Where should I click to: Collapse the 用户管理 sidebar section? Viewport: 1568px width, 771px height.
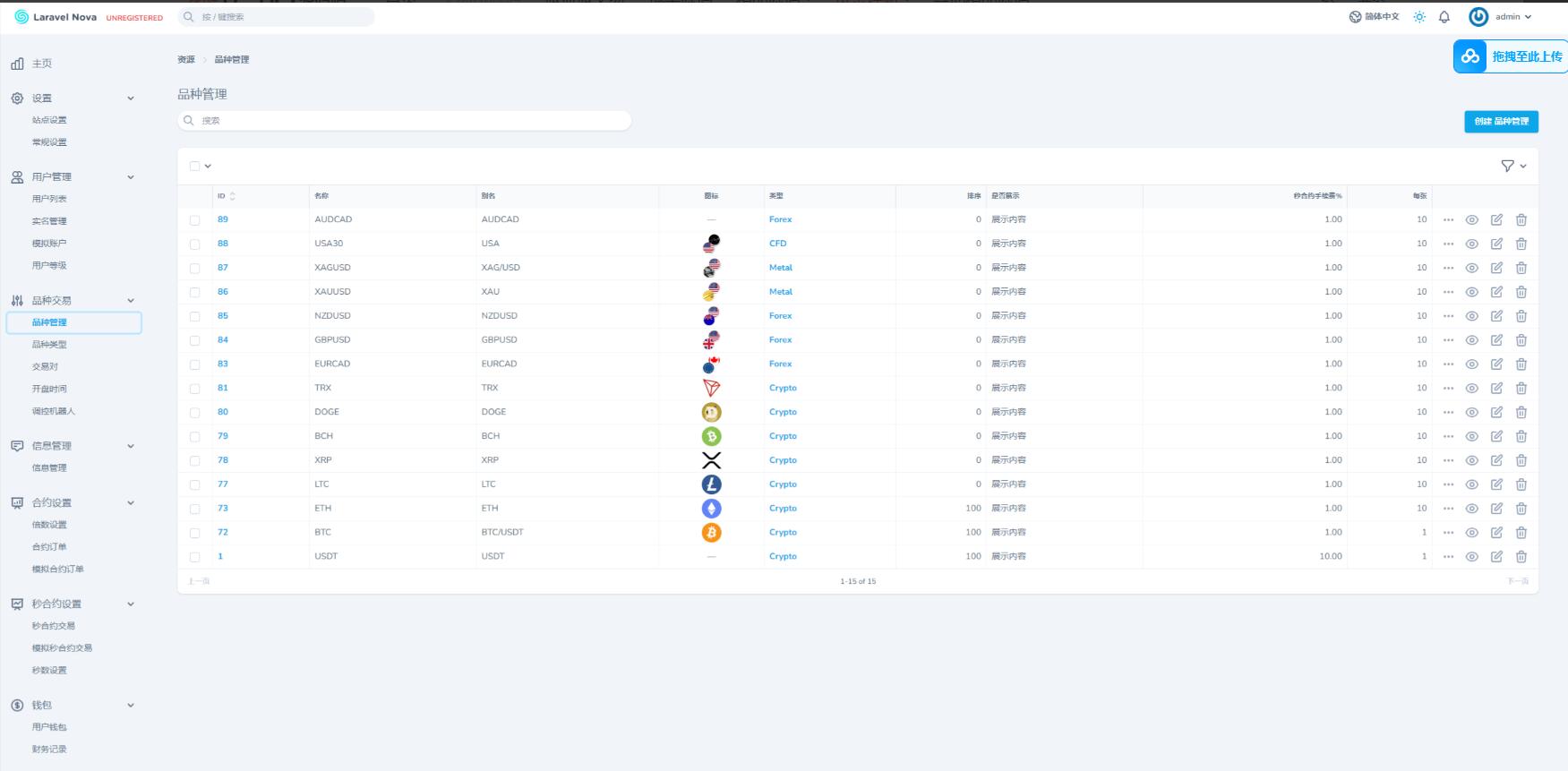[131, 177]
